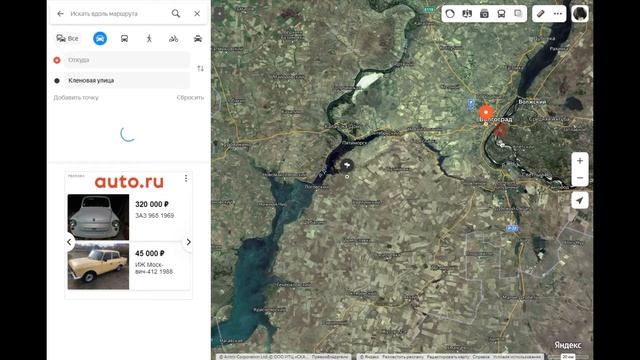Click the Волжский city label on map
Image resolution: width=640 pixels, height=360 pixels.
pos(532,102)
